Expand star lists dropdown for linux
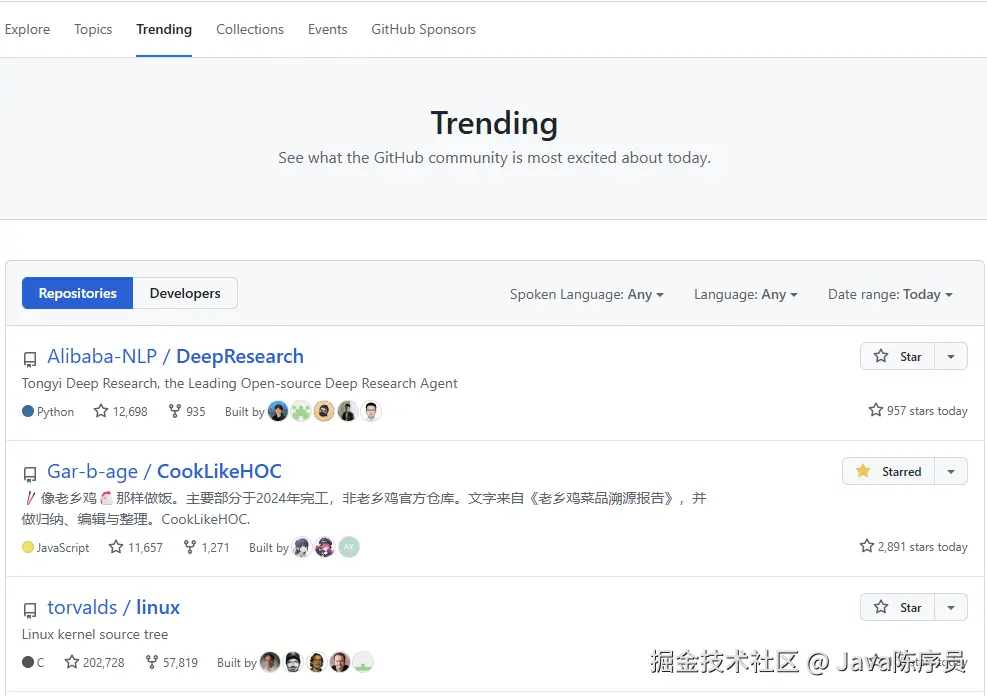 [x=951, y=607]
